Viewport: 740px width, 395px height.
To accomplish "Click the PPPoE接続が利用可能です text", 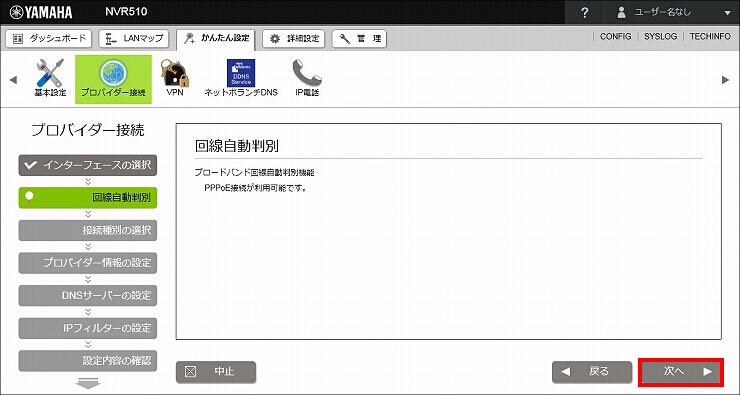I will coord(256,188).
